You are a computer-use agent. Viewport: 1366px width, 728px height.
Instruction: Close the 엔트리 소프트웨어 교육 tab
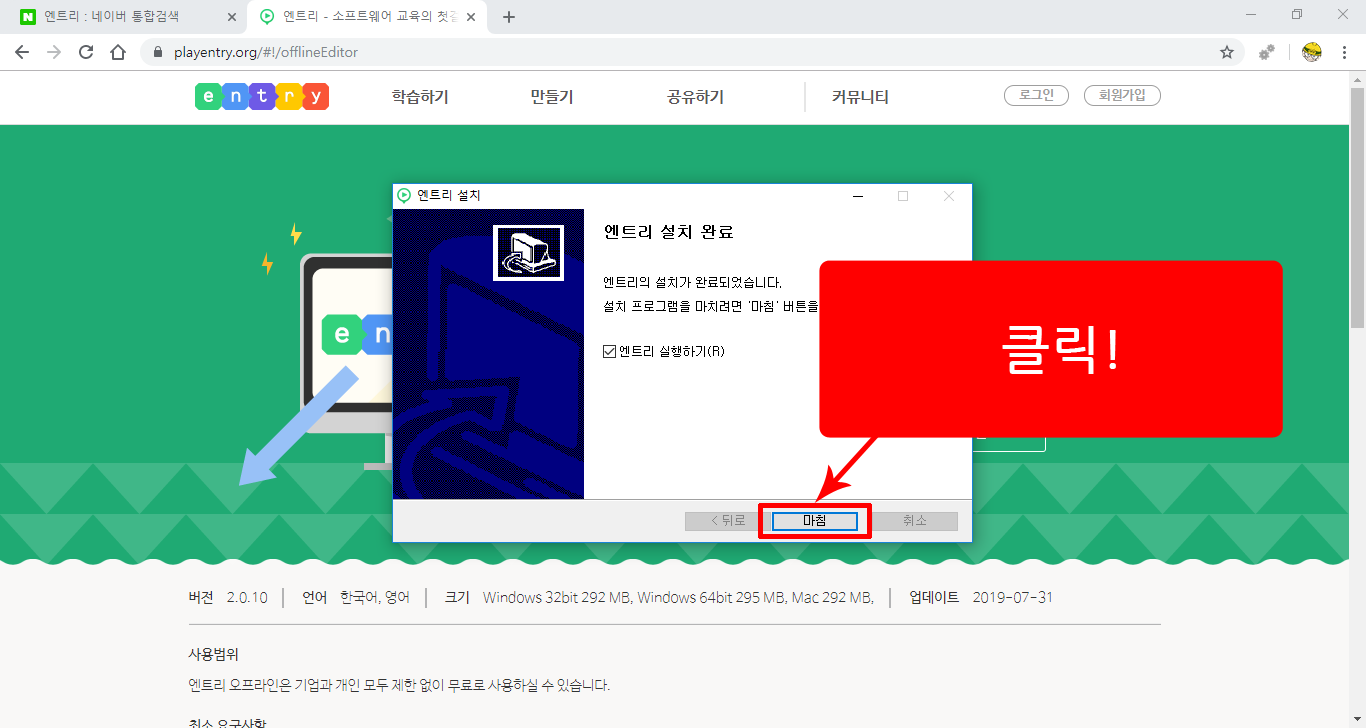coord(472,16)
